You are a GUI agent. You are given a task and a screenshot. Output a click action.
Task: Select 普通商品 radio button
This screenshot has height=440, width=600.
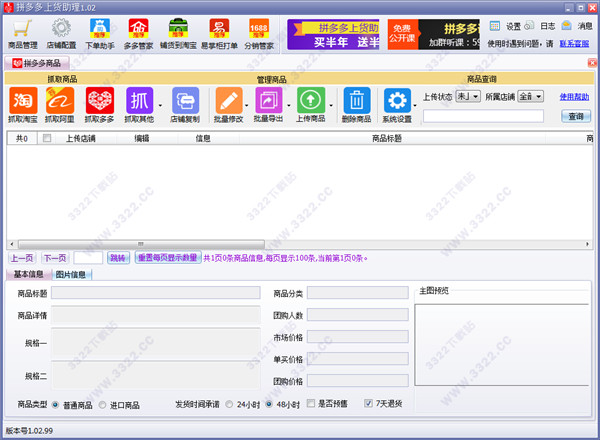(x=55, y=405)
